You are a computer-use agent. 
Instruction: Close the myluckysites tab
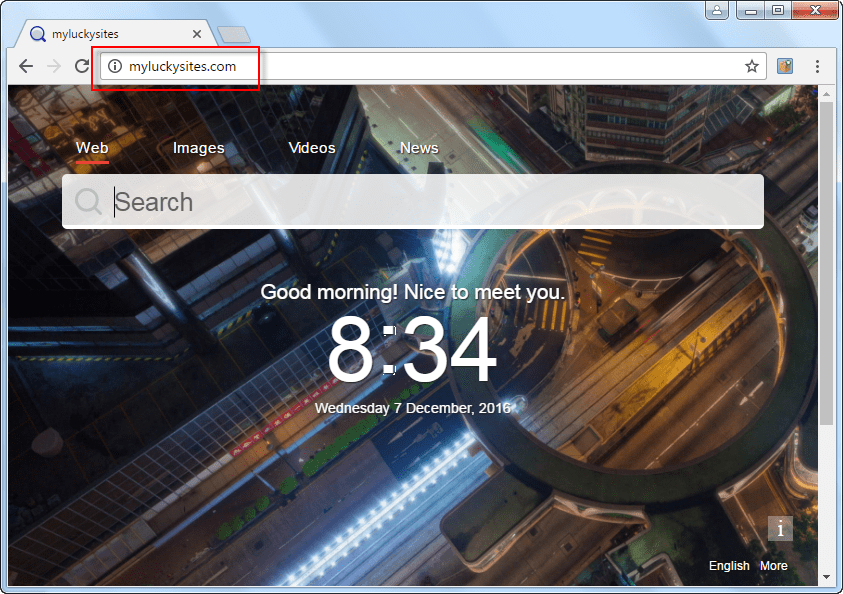coord(197,34)
